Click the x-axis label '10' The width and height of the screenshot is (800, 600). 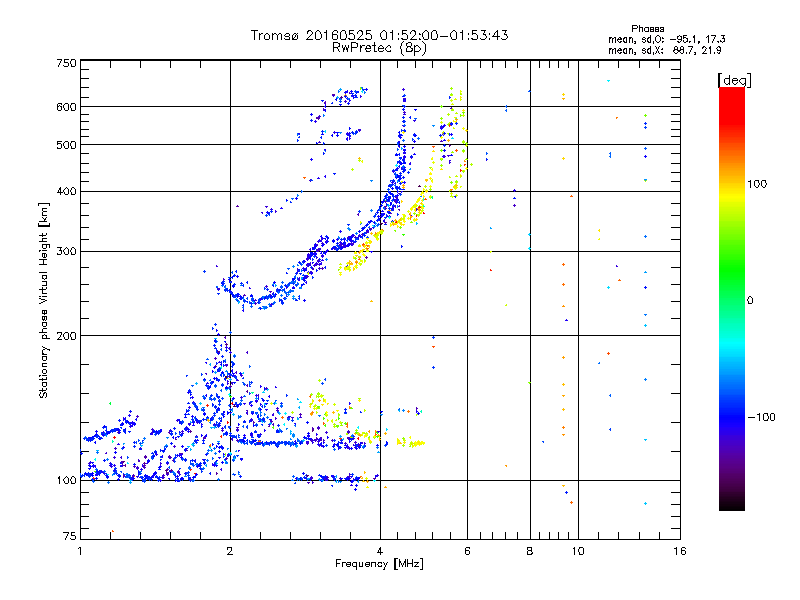click(578, 551)
